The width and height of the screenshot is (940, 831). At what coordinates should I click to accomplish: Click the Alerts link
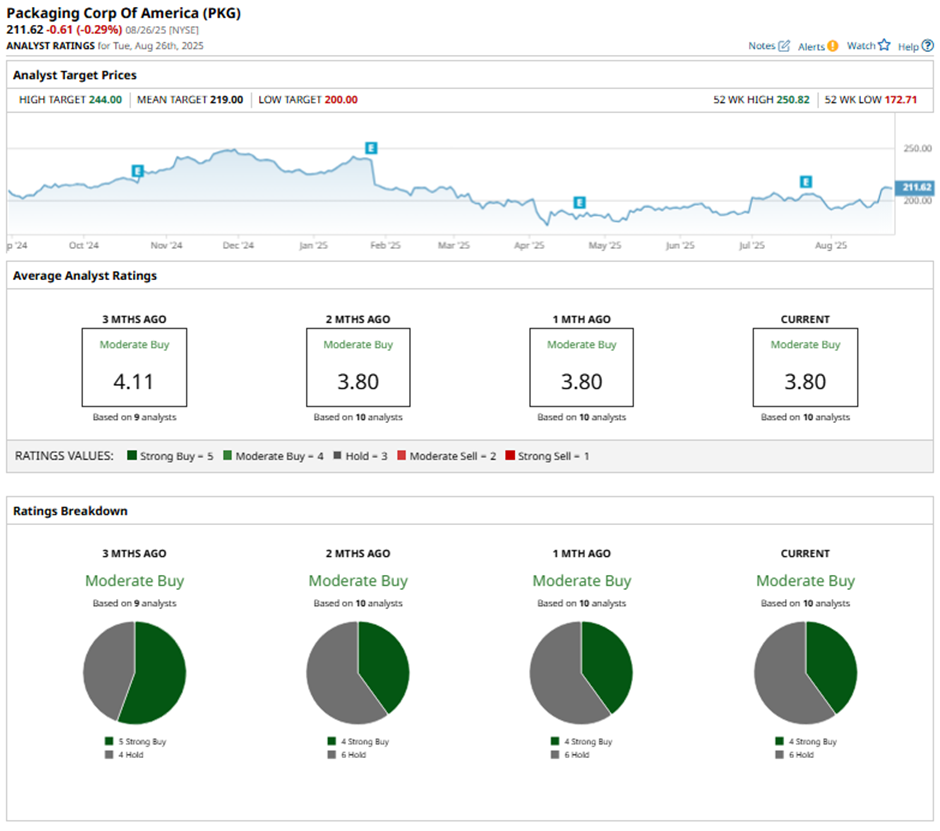tap(811, 46)
